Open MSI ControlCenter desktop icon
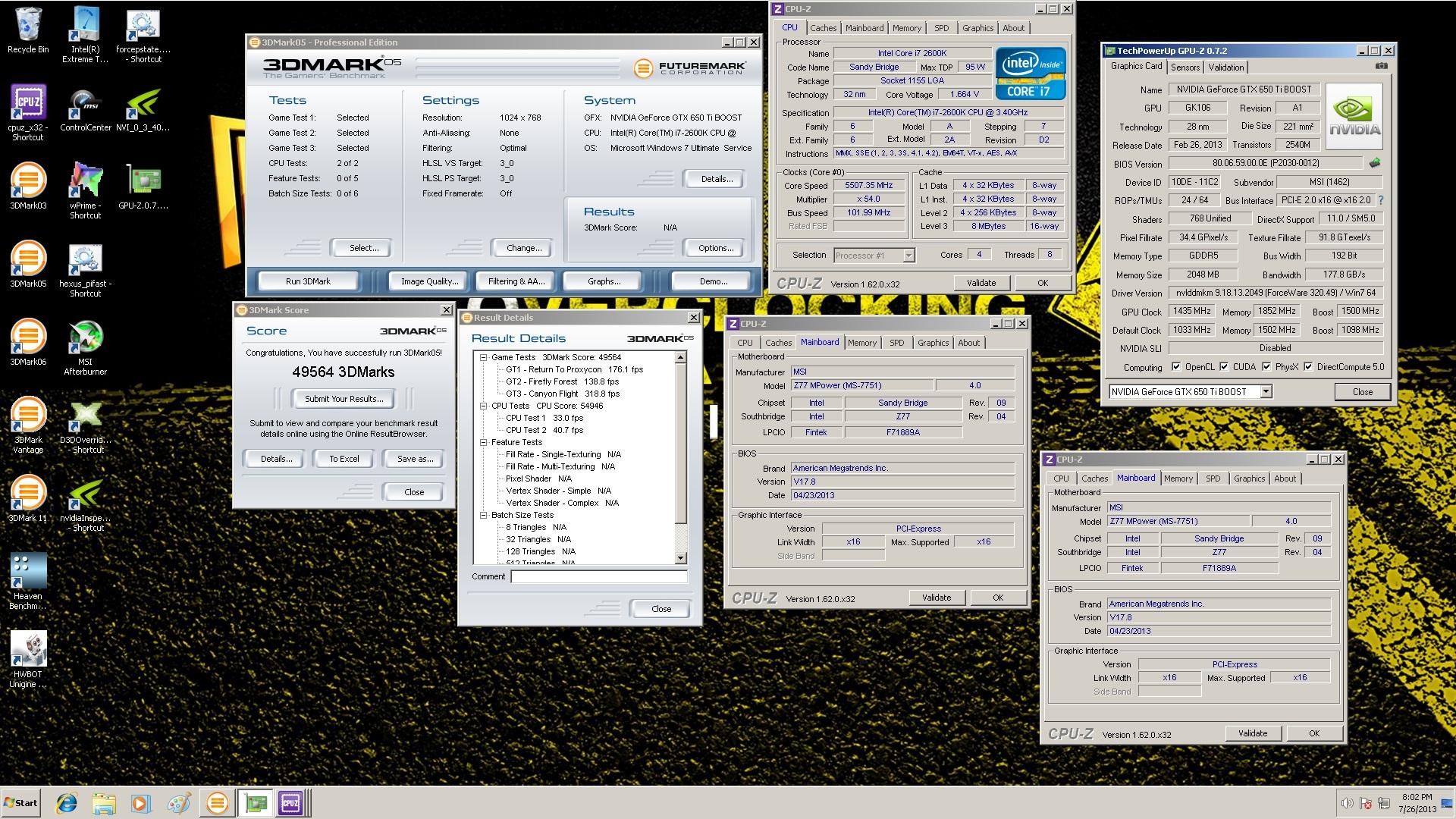Image resolution: width=1456 pixels, height=819 pixels. point(85,108)
